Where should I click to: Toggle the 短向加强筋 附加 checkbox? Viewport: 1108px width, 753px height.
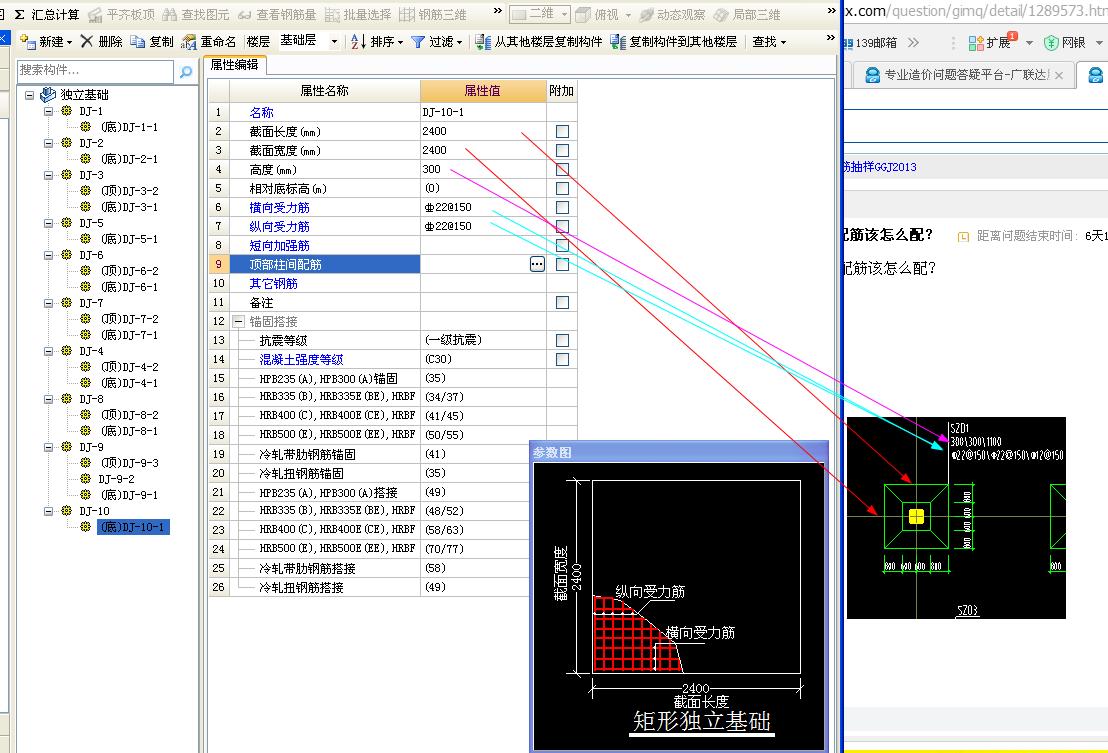pyautogui.click(x=562, y=245)
